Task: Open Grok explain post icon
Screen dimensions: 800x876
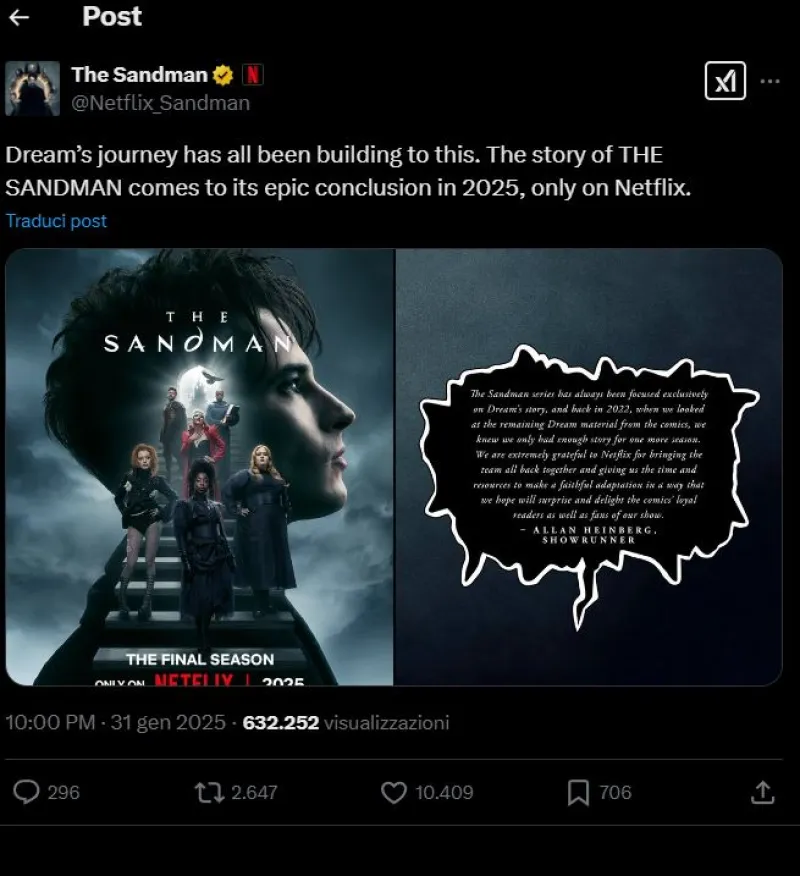Action: tap(725, 81)
